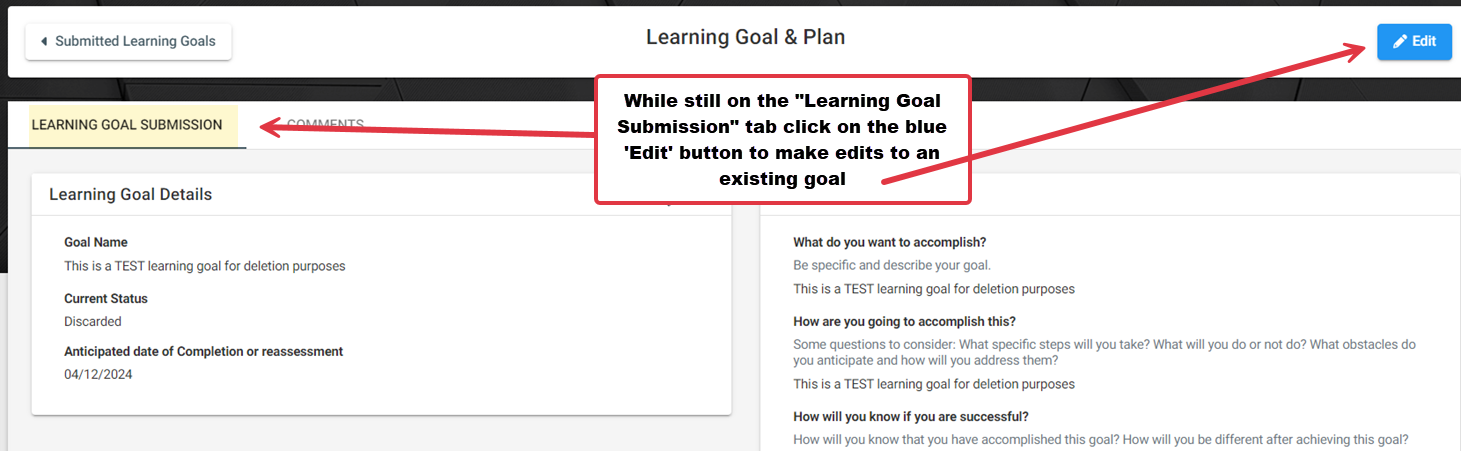The image size is (1461, 451).
Task: Click the Learning Goal & Plan title
Action: (x=745, y=37)
